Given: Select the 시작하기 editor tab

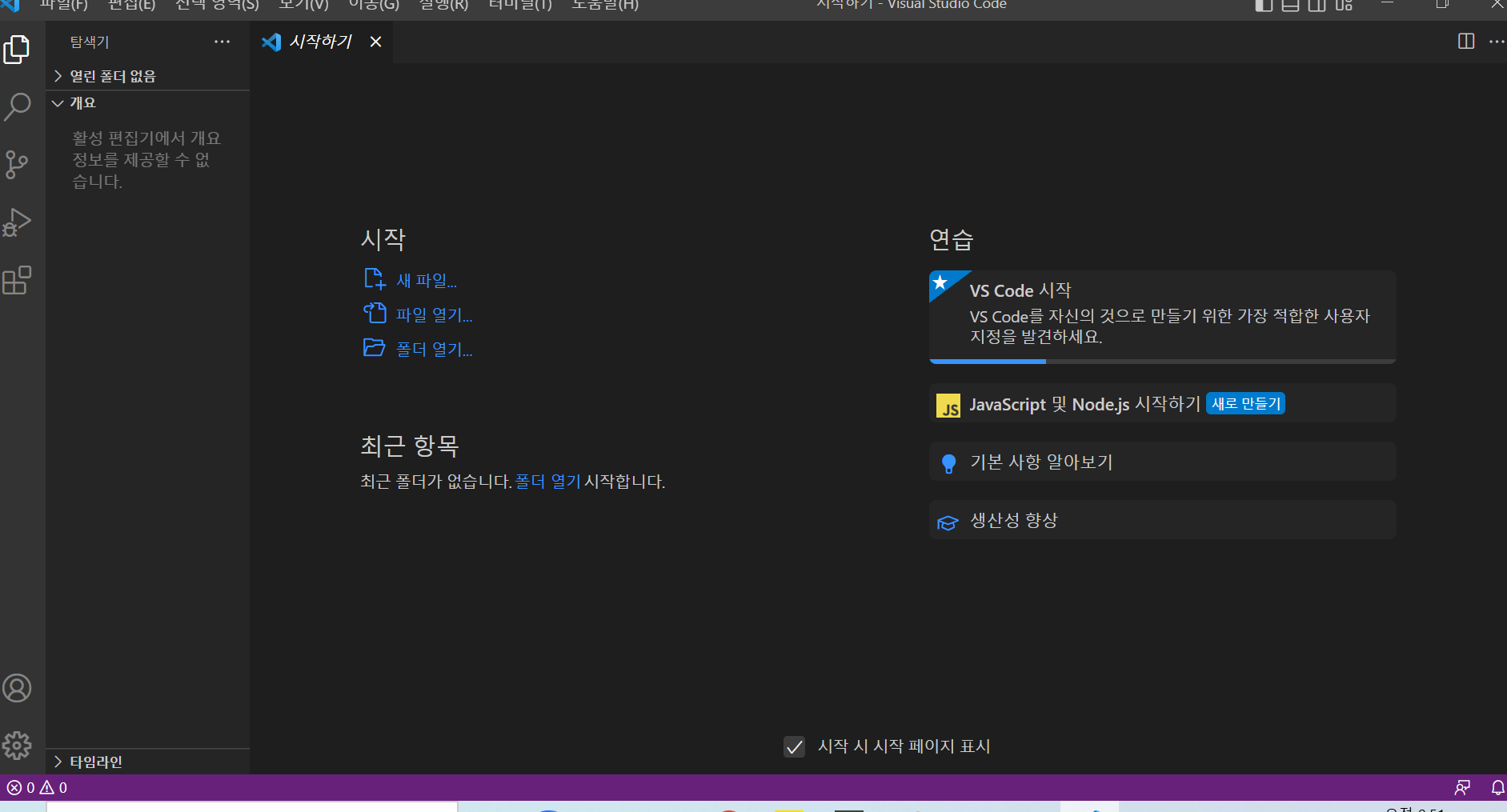Looking at the screenshot, I should pyautogui.click(x=321, y=42).
